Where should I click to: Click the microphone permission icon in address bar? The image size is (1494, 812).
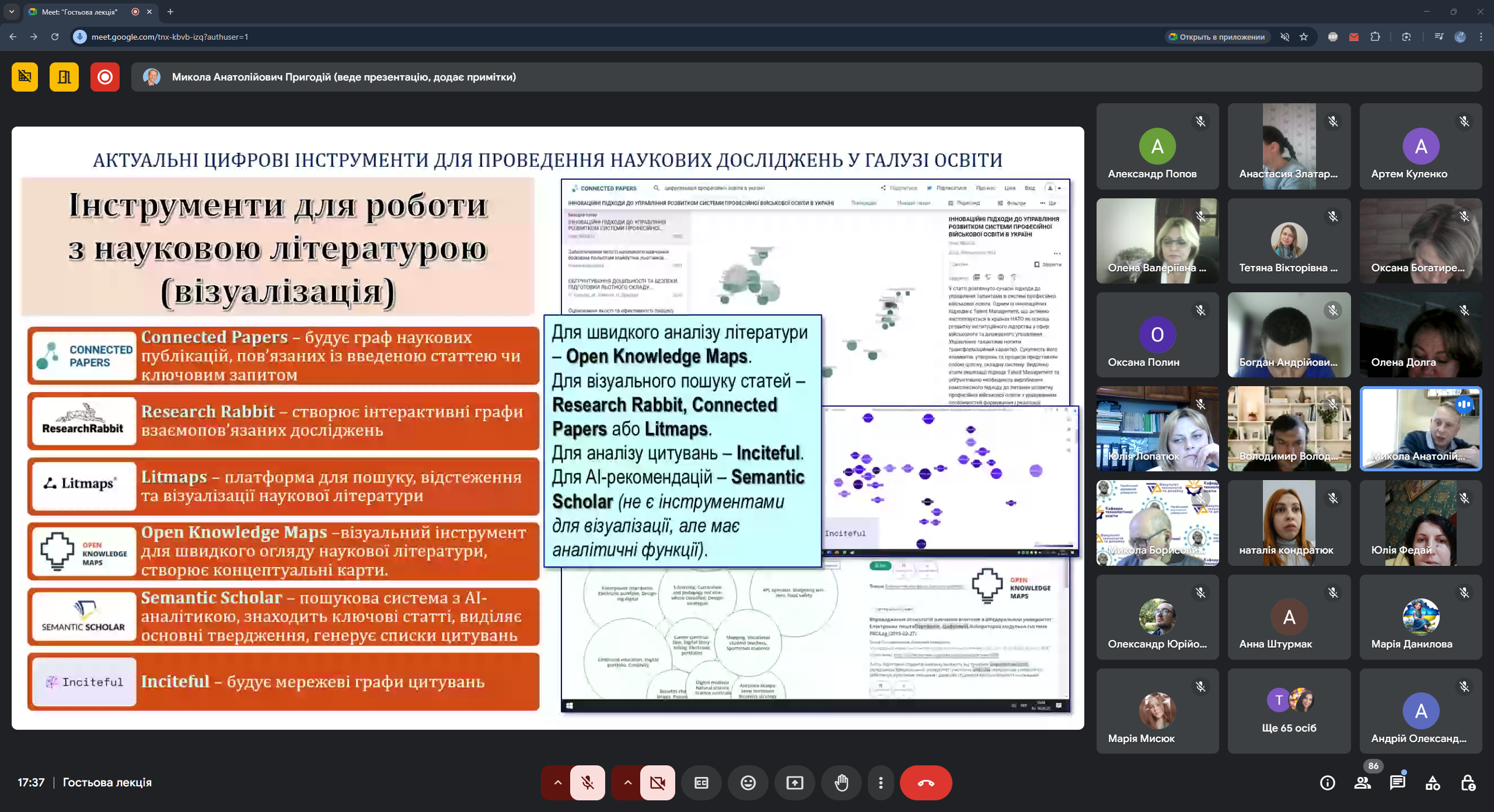click(x=80, y=37)
